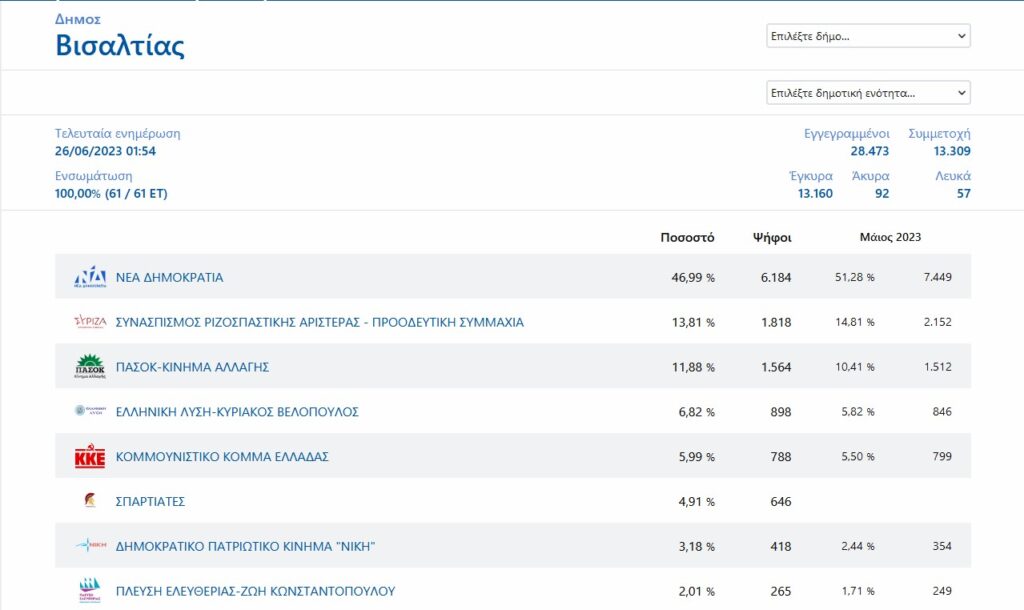Click the red KKE party logo

pyautogui.click(x=90, y=457)
